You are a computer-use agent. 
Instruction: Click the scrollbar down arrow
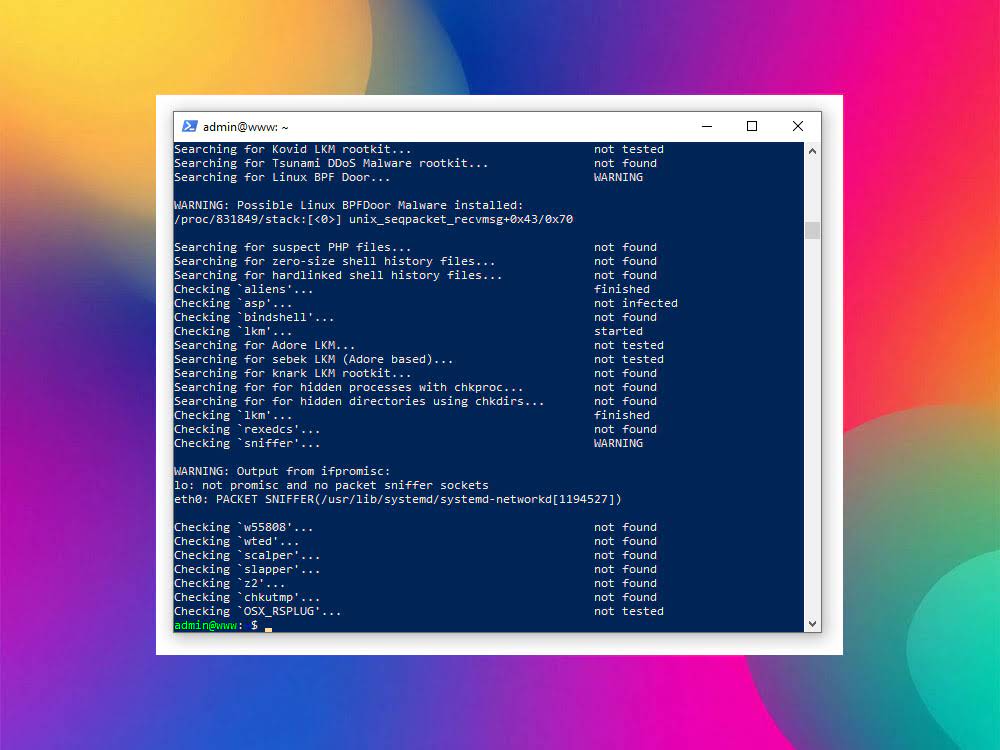812,623
